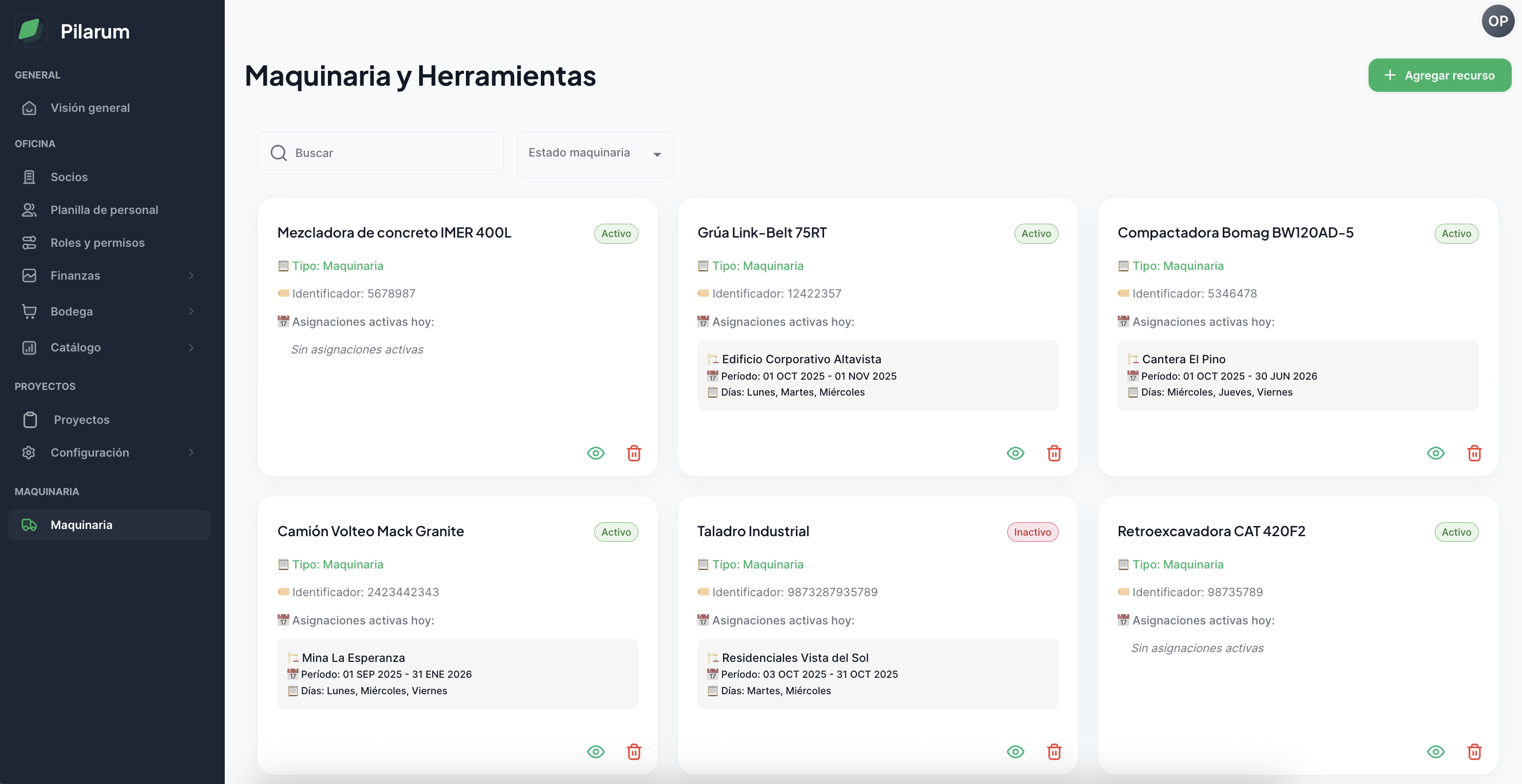Show details for Taladro Industrial
The width and height of the screenshot is (1522, 784).
1015,752
